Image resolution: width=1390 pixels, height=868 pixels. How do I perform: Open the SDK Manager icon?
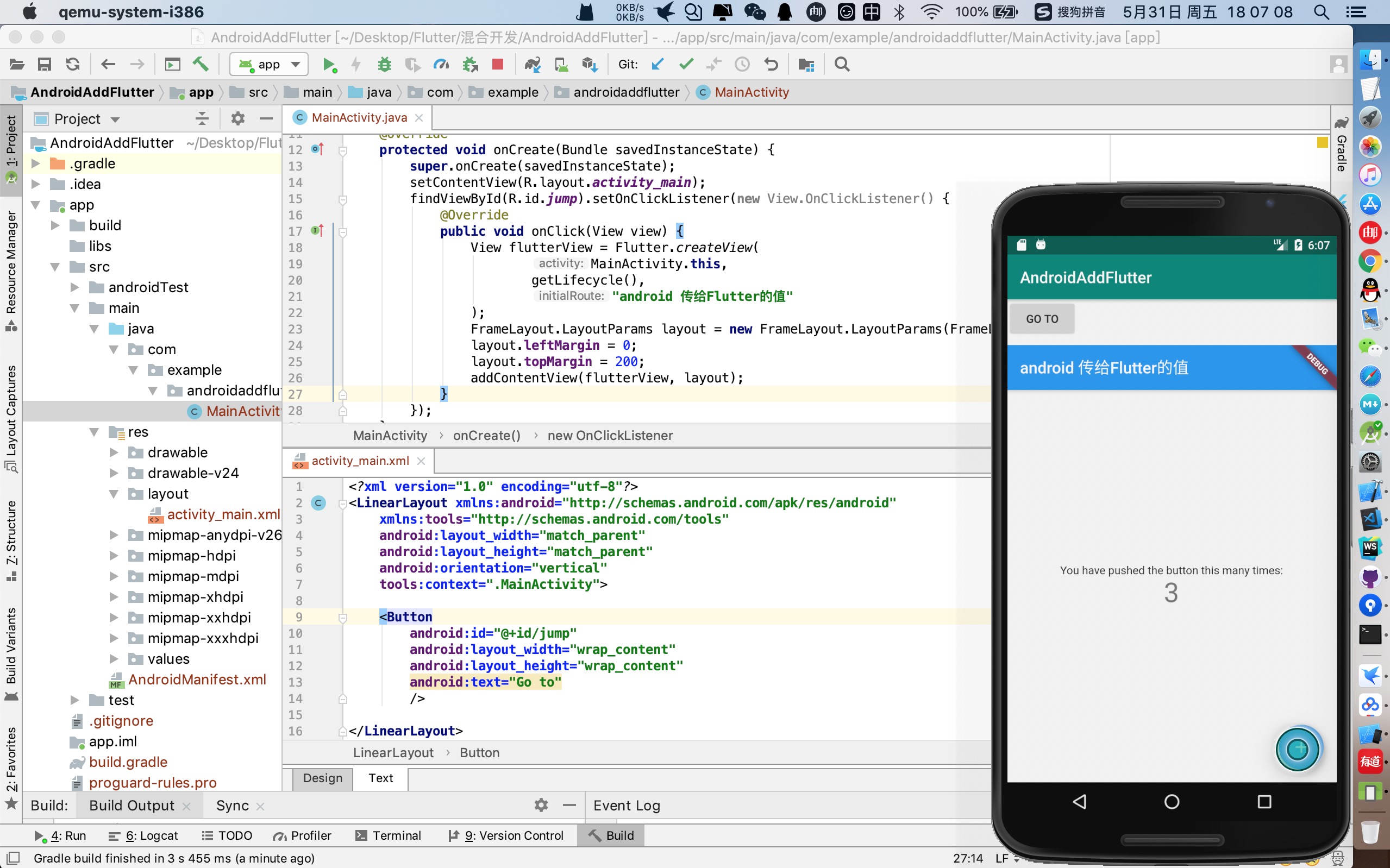click(x=590, y=64)
